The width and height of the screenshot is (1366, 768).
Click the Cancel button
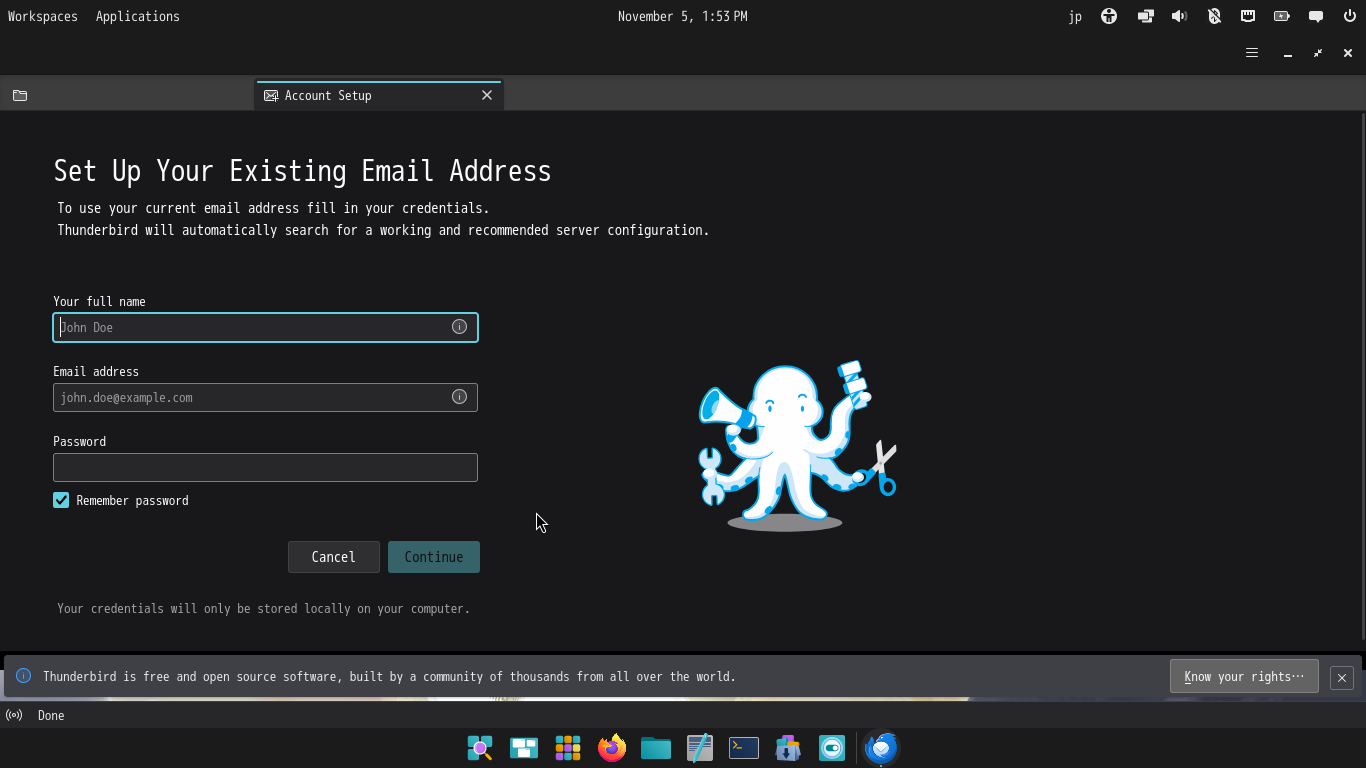334,557
